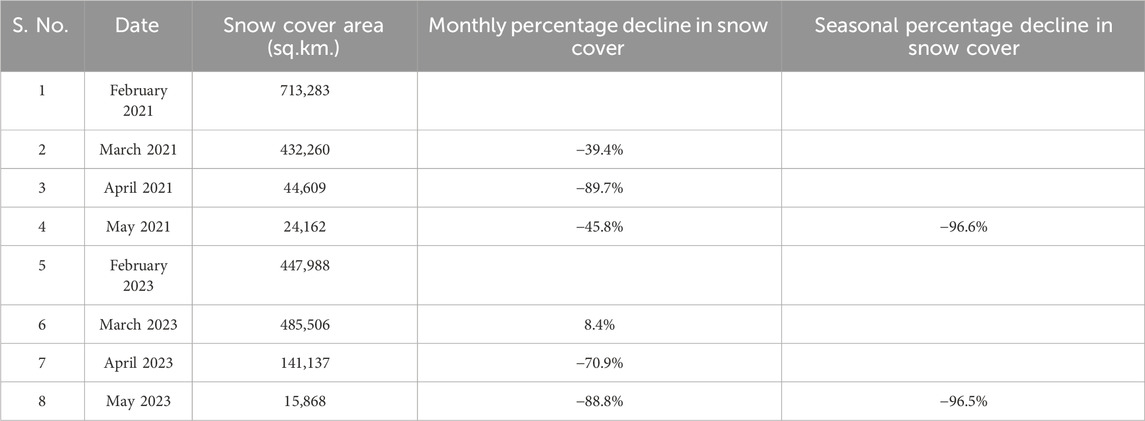This screenshot has width=1145, height=421.
Task: Click the −96.6% seasonal decline cell
Action: (x=963, y=227)
